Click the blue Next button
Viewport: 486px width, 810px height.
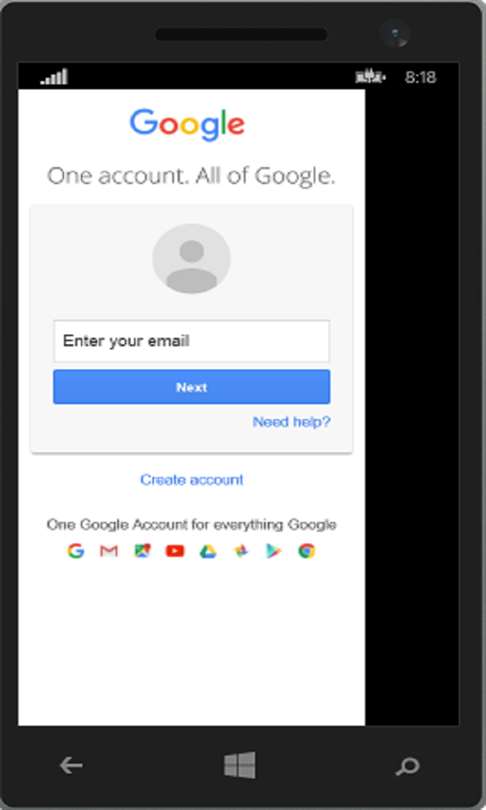tap(191, 387)
